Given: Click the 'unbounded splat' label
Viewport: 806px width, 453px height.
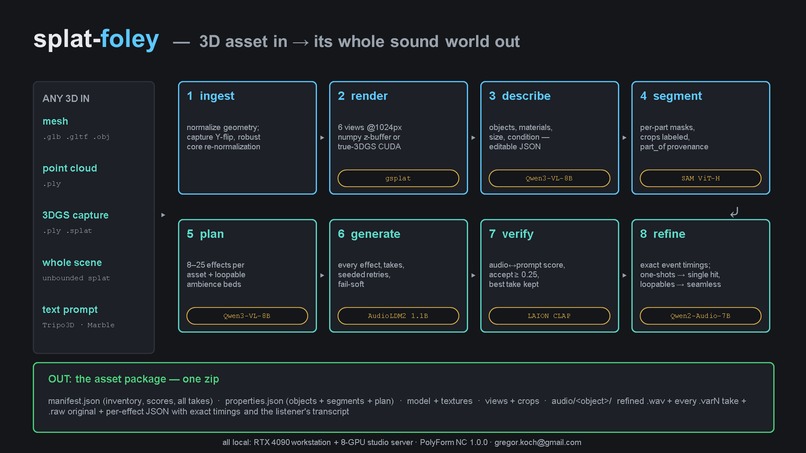Looking at the screenshot, I should pos(76,278).
